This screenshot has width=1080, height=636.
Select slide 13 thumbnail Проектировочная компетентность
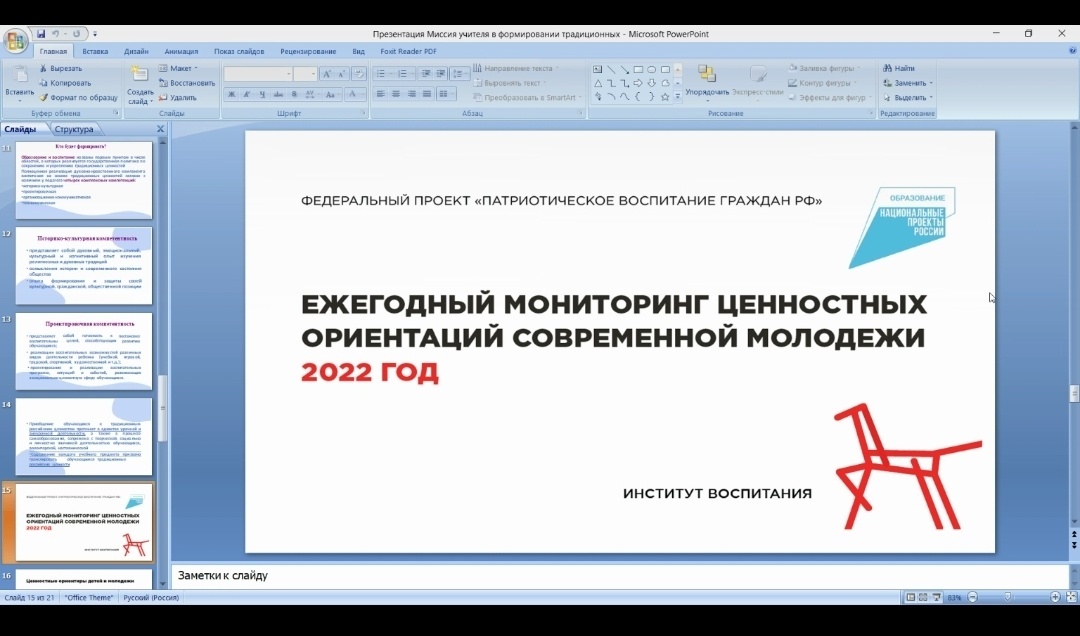point(84,351)
